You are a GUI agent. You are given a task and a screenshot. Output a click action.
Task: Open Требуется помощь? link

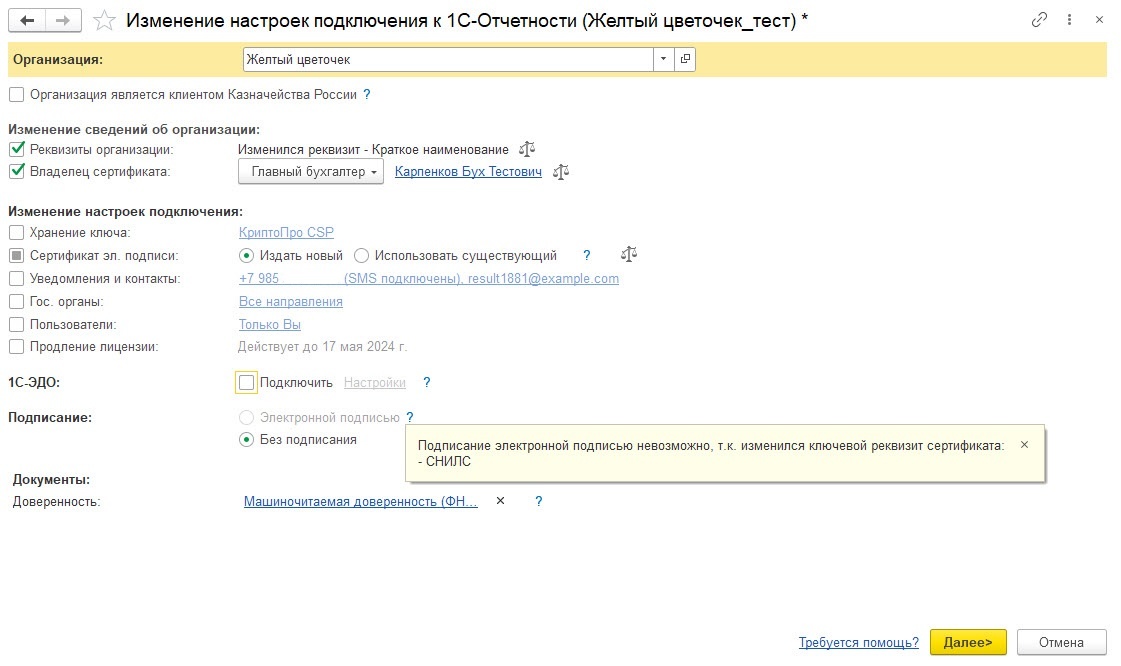point(859,642)
